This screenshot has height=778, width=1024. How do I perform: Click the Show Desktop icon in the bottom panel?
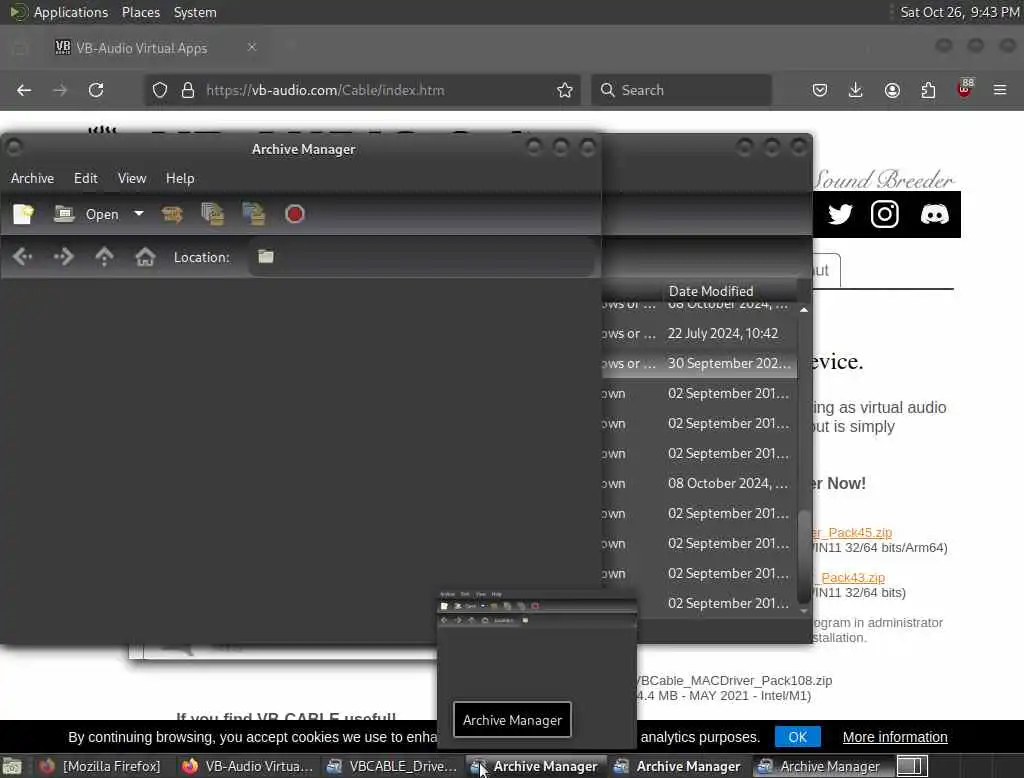coord(12,766)
